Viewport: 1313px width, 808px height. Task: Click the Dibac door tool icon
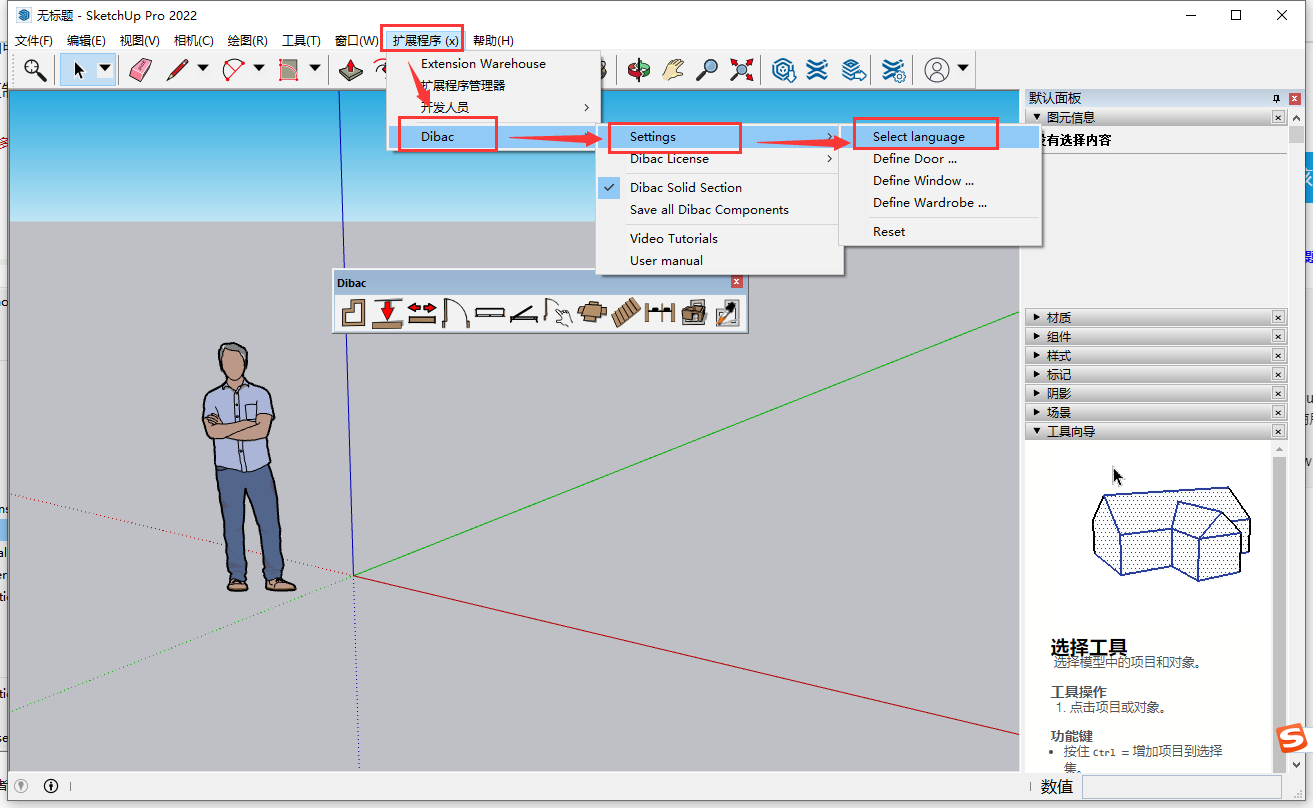(x=455, y=314)
